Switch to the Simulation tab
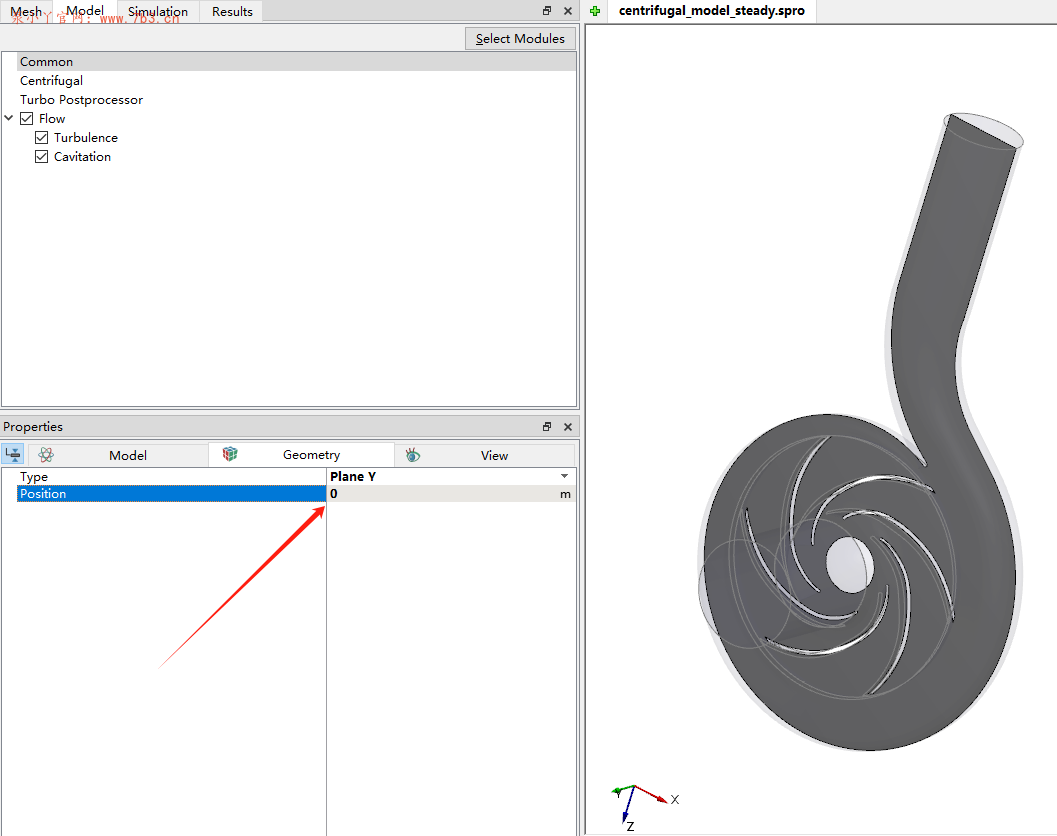This screenshot has width=1057, height=836. coord(157,12)
